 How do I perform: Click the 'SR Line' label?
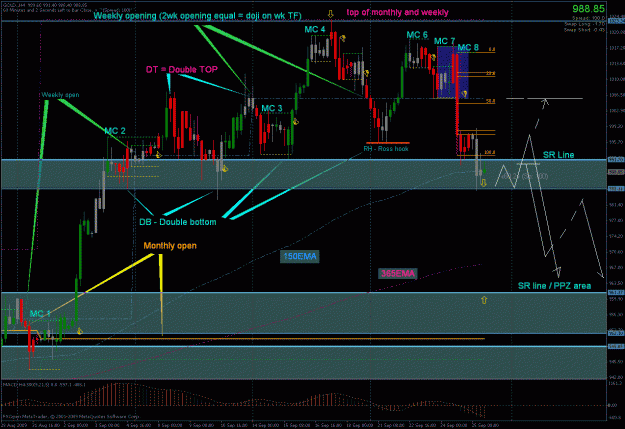558,155
